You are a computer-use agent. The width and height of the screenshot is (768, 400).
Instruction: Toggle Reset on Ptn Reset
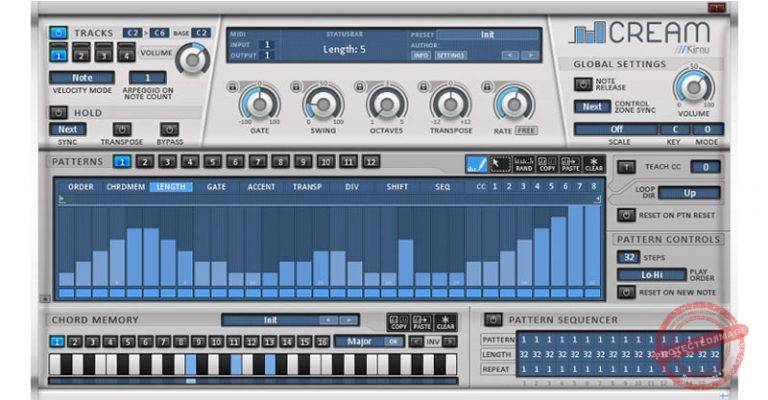[x=626, y=215]
